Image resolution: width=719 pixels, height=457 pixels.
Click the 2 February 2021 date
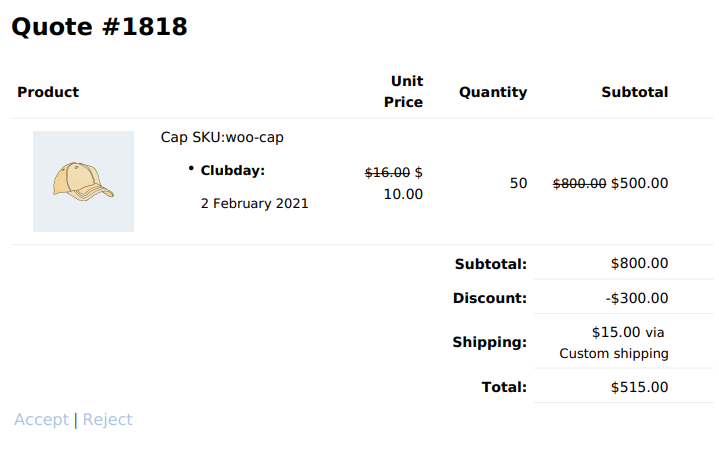pos(254,204)
